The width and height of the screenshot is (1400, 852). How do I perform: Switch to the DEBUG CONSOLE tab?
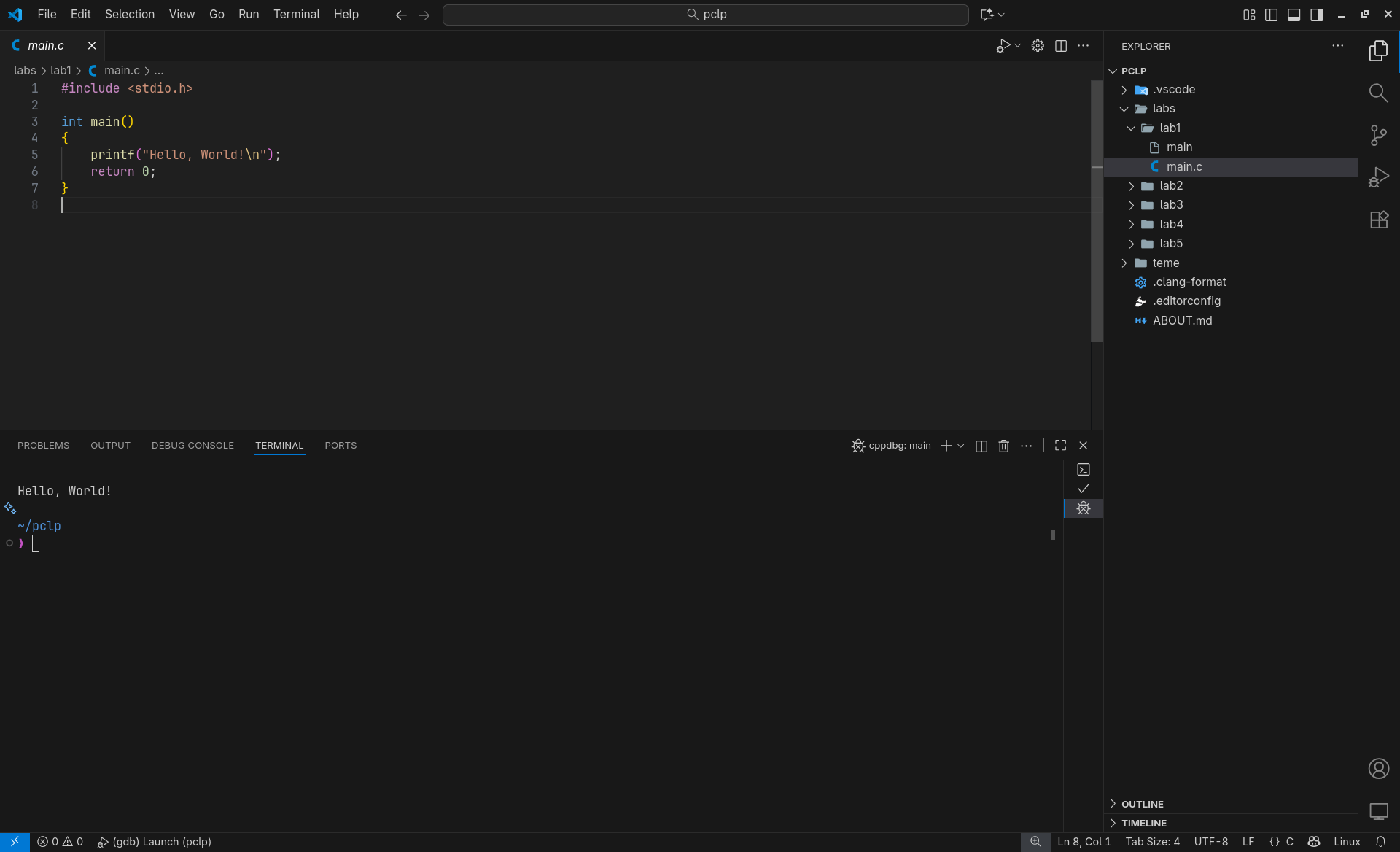point(192,446)
